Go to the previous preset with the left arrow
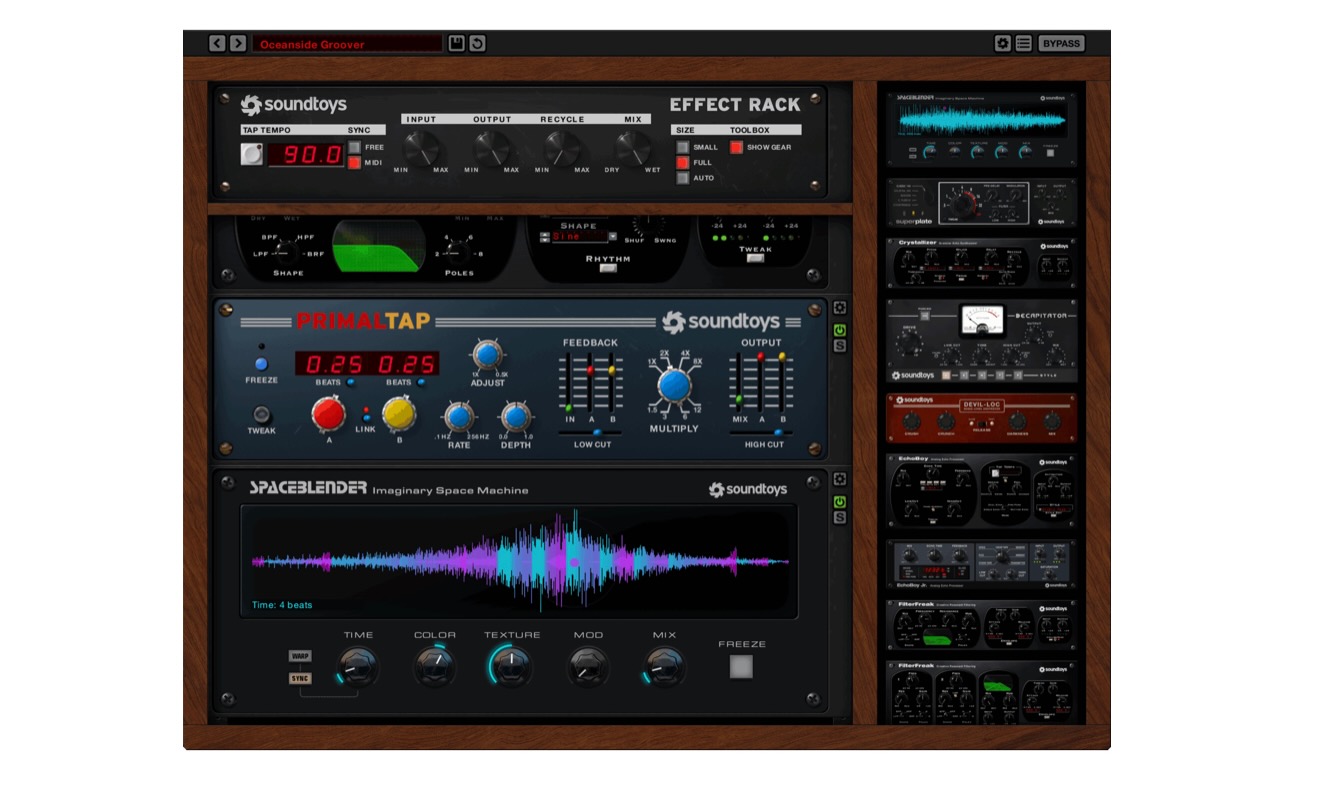 tap(217, 43)
